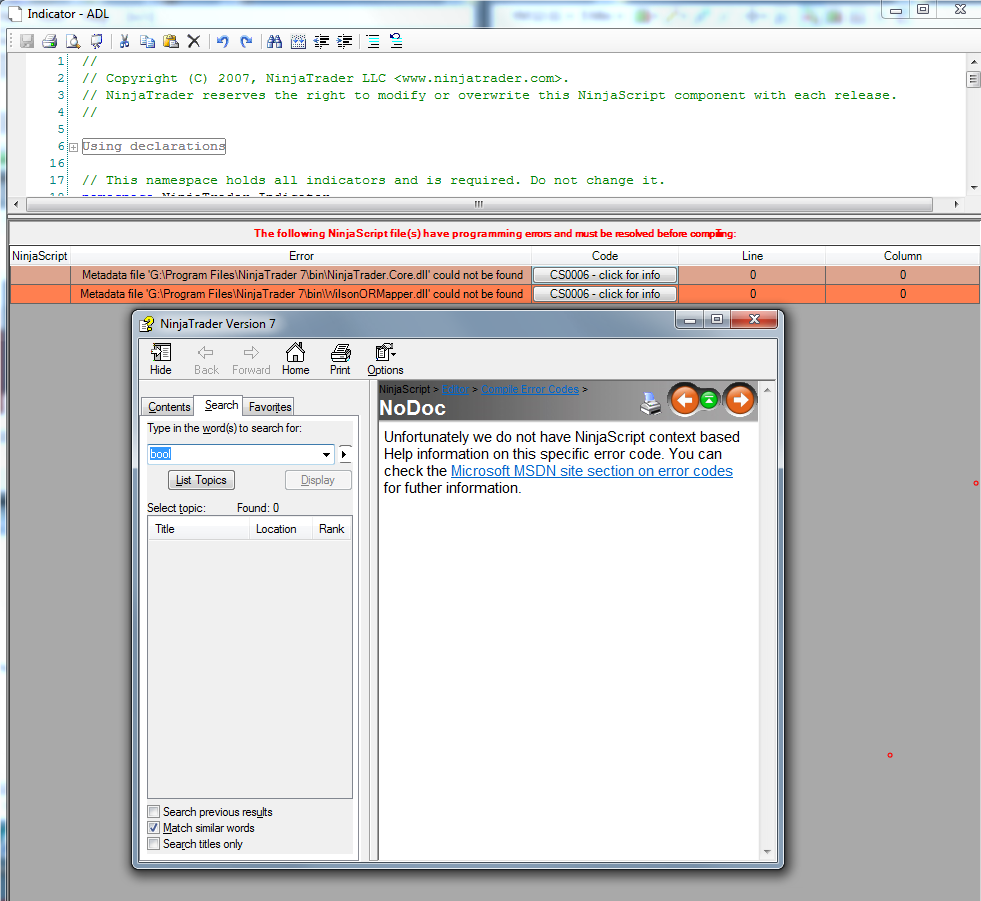Screen dimensions: 981x901
Task: Click Forward in the help toolbar
Action: click(x=251, y=359)
